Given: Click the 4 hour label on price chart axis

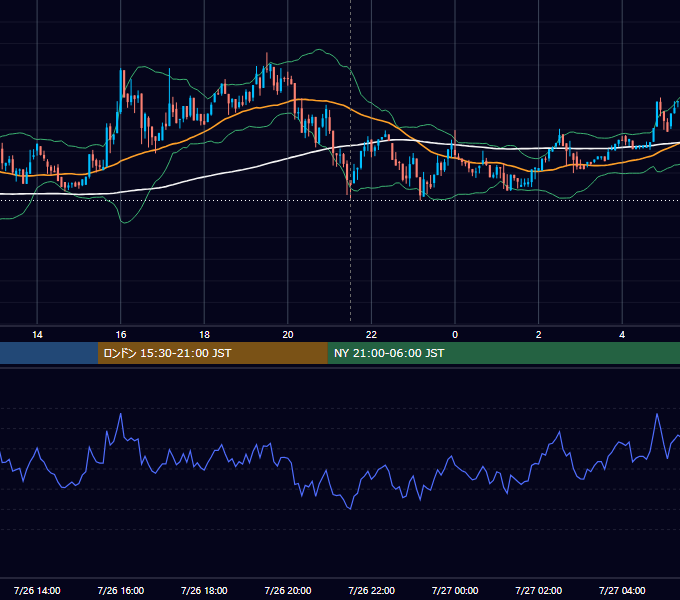Looking at the screenshot, I should [x=622, y=335].
